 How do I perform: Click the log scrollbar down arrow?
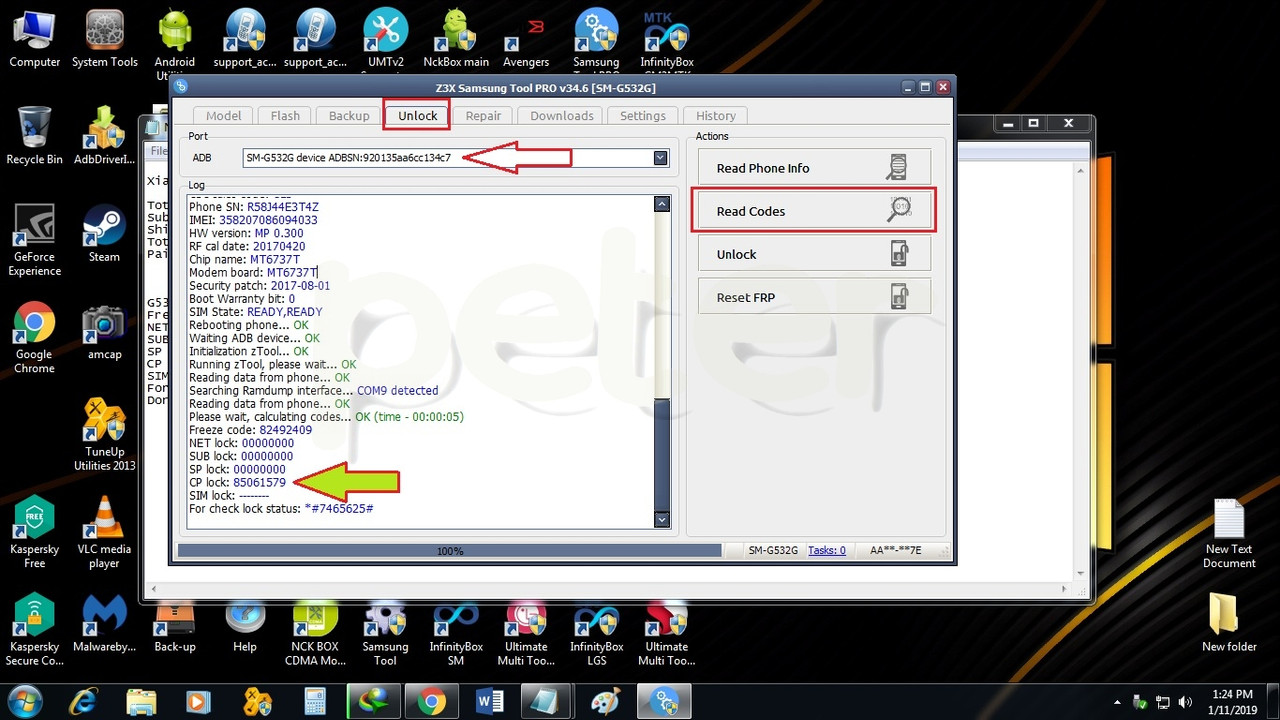pos(661,519)
